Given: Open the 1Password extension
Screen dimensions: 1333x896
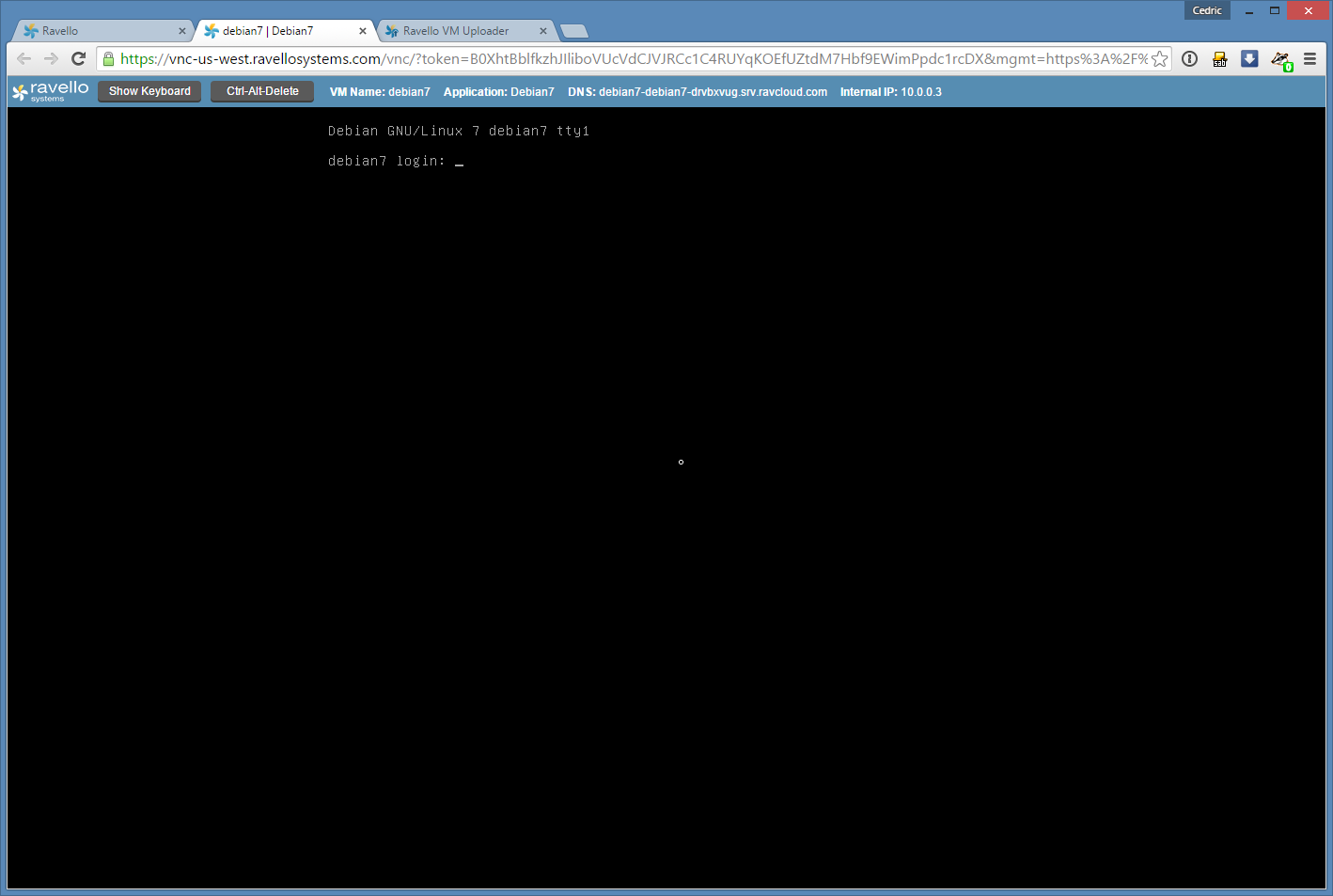Looking at the screenshot, I should 1189,59.
